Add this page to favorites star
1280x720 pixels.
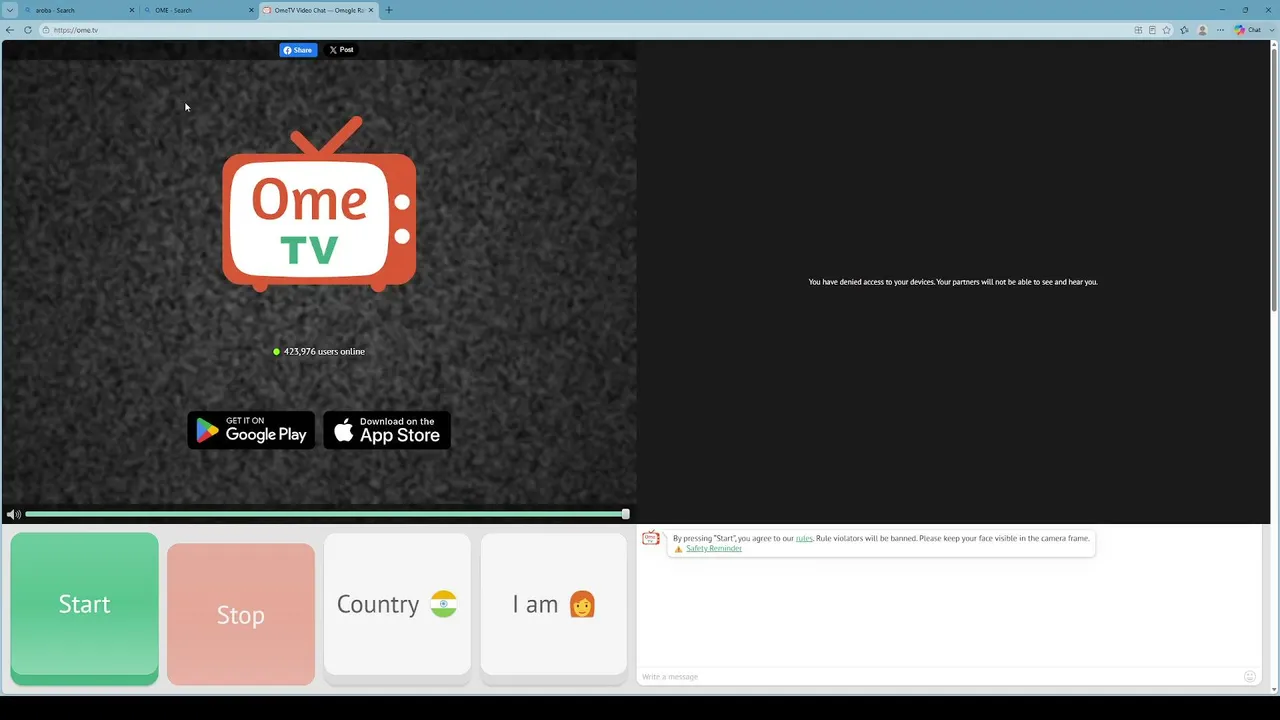tap(1166, 30)
